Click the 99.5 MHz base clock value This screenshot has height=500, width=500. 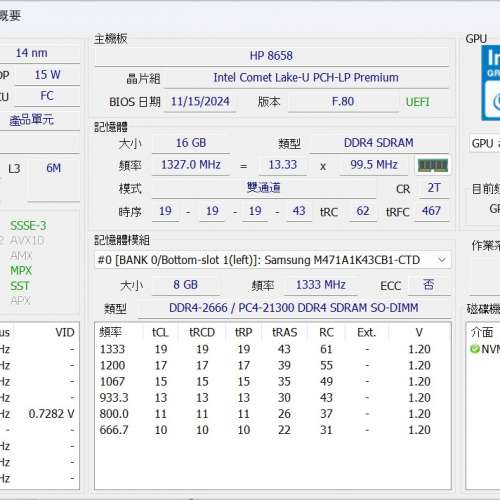[x=374, y=165]
